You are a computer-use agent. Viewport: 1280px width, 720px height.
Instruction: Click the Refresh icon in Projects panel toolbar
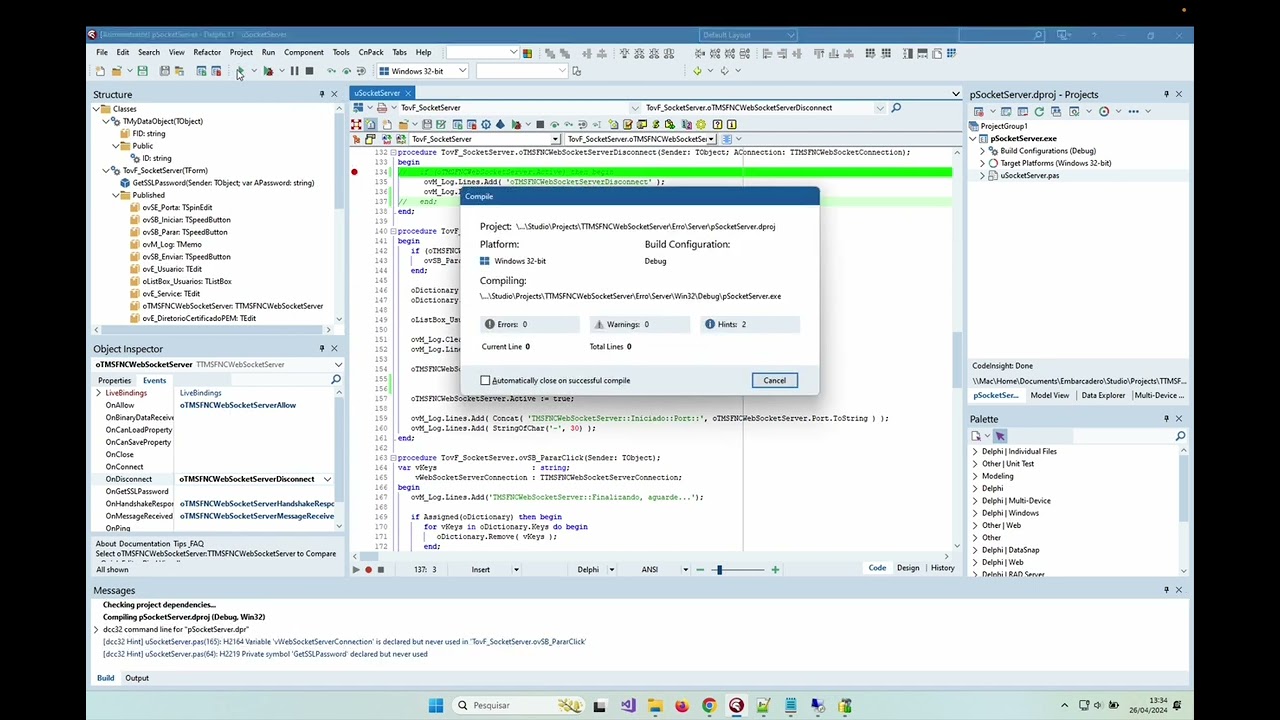pyautogui.click(x=1039, y=111)
